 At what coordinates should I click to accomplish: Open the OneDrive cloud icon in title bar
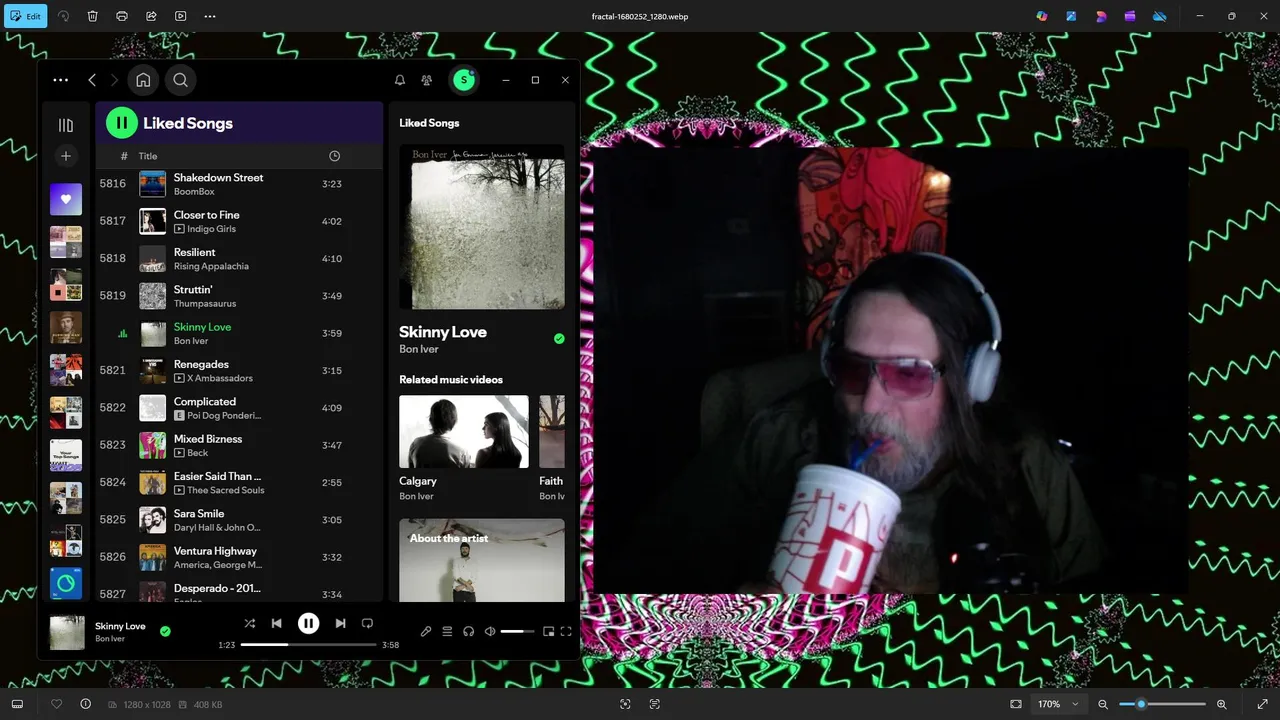pos(1160,16)
